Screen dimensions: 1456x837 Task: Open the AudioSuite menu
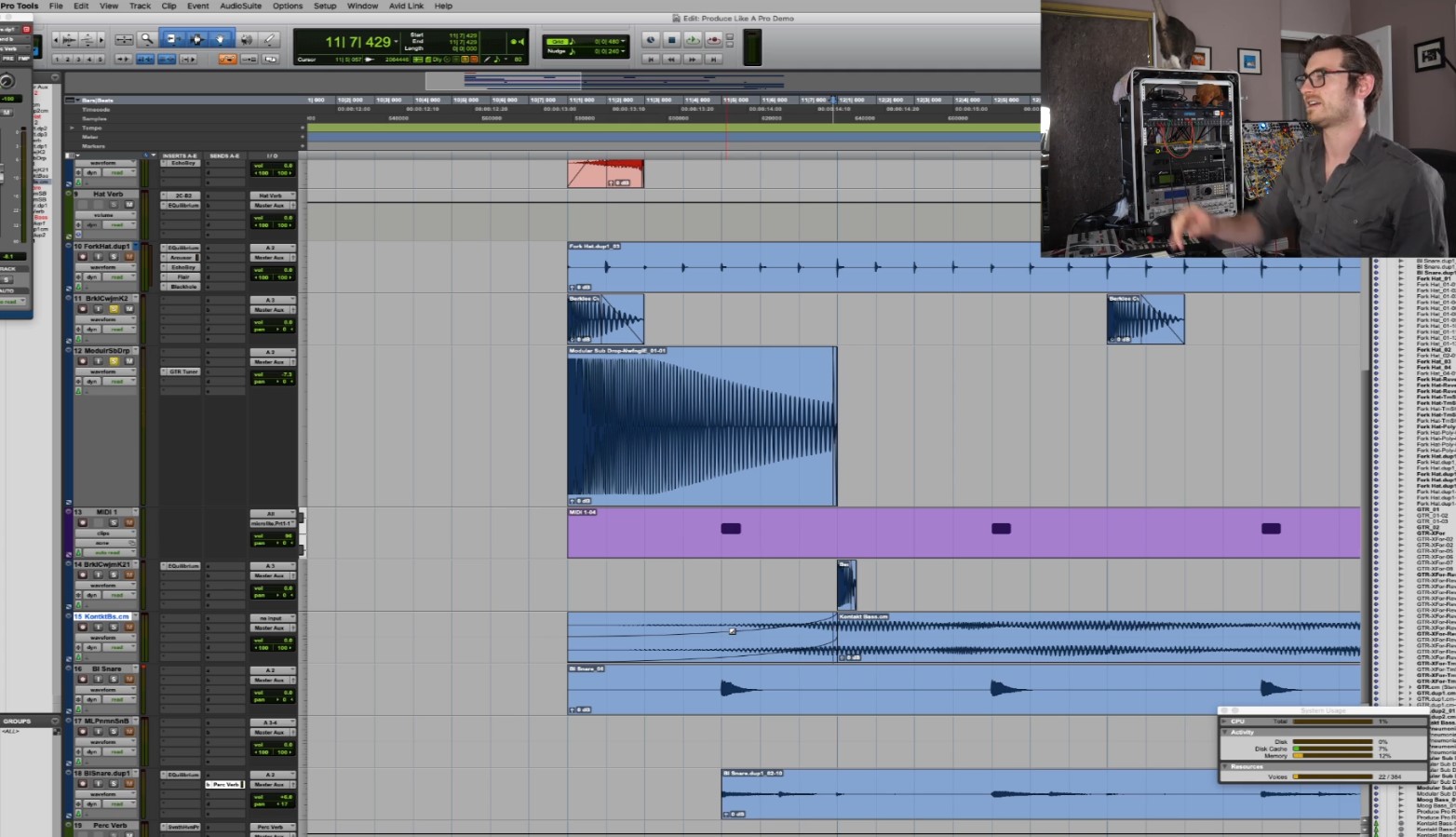240,6
